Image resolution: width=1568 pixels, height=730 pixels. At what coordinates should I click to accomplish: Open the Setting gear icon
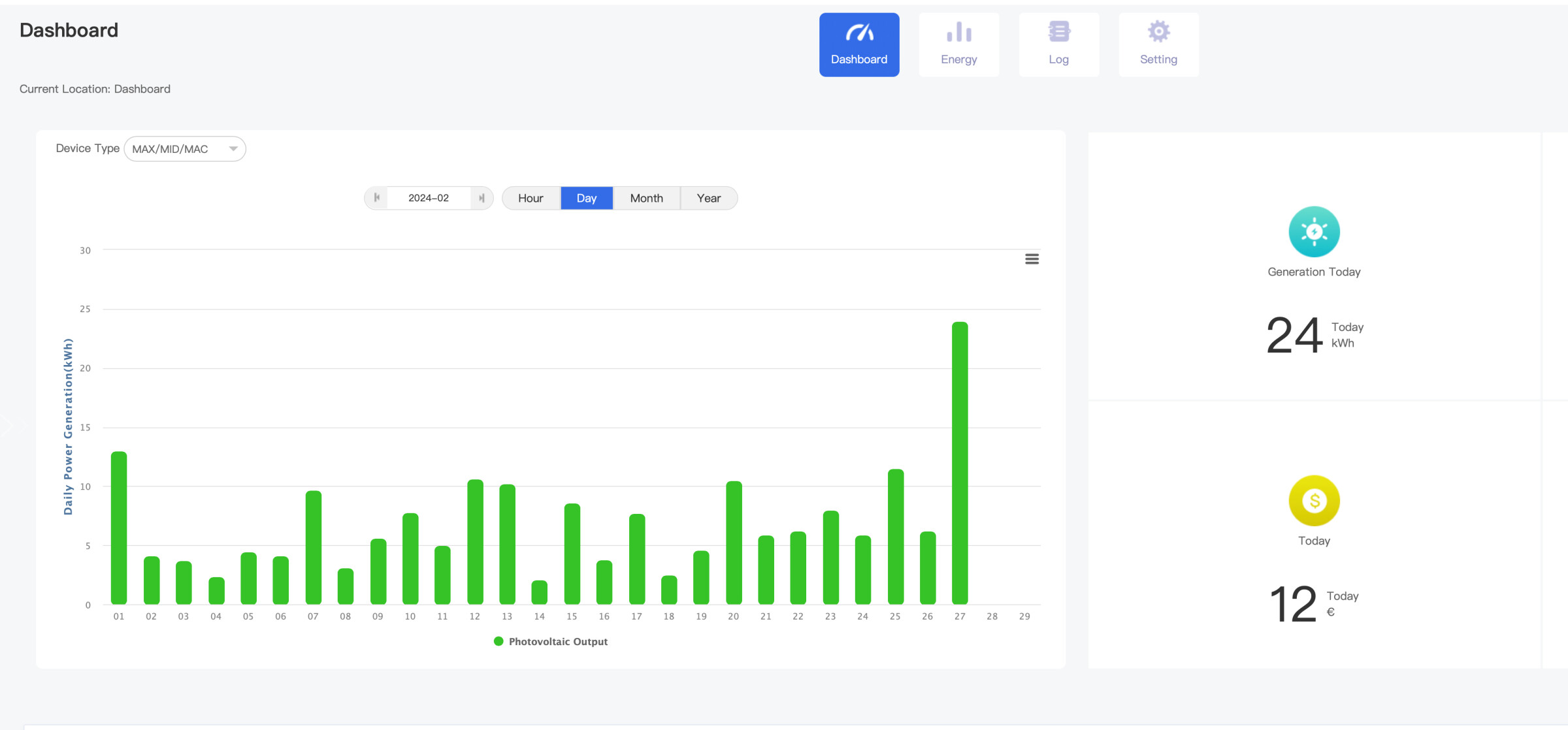(x=1158, y=33)
